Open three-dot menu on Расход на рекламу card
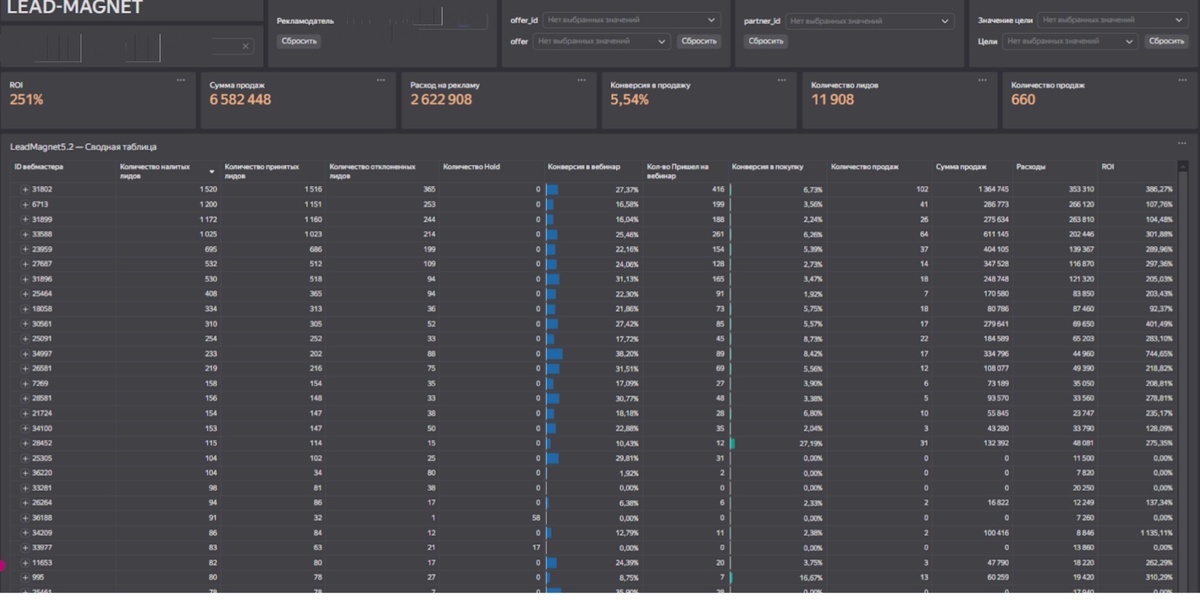This screenshot has width=1200, height=600. [x=581, y=79]
